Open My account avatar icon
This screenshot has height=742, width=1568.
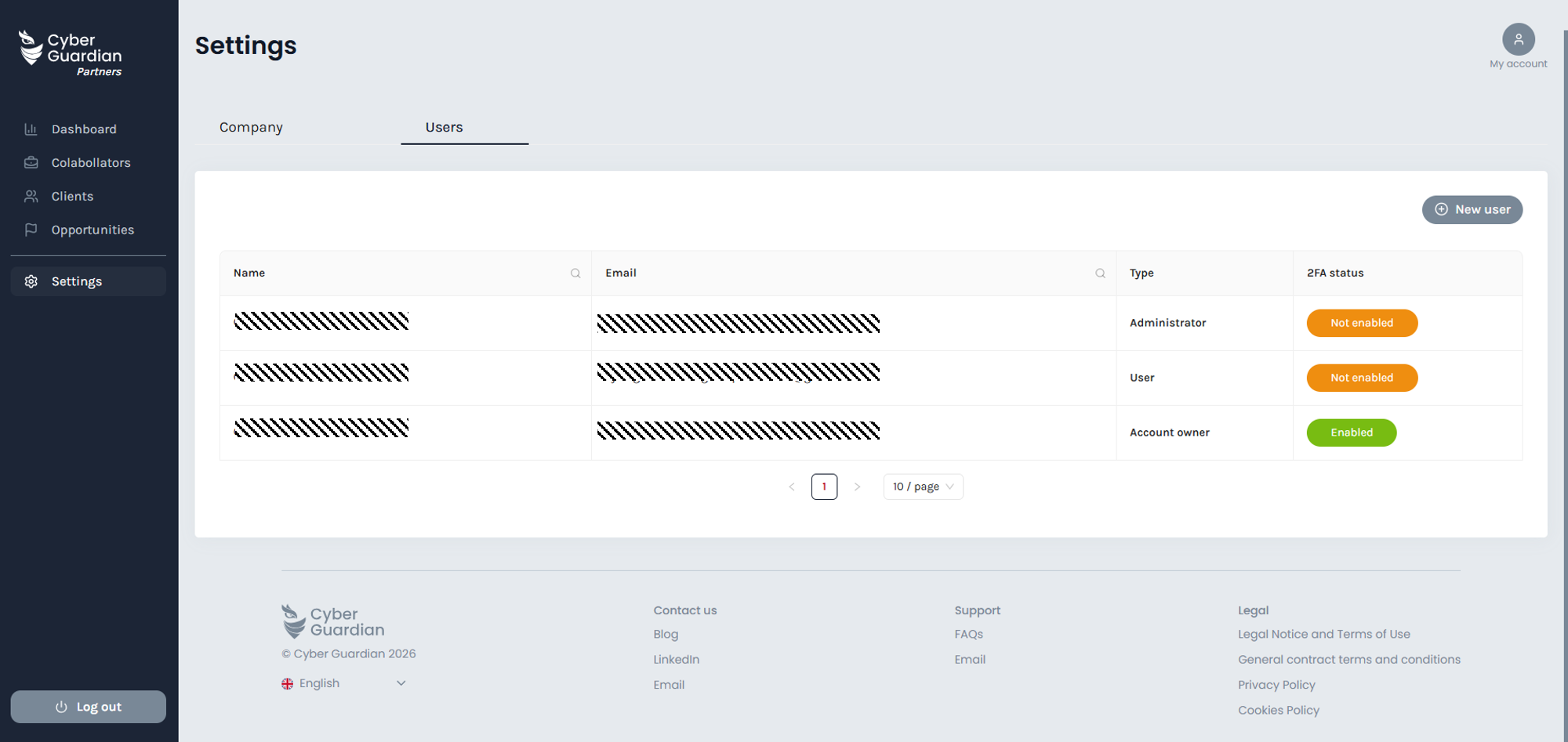(1518, 39)
